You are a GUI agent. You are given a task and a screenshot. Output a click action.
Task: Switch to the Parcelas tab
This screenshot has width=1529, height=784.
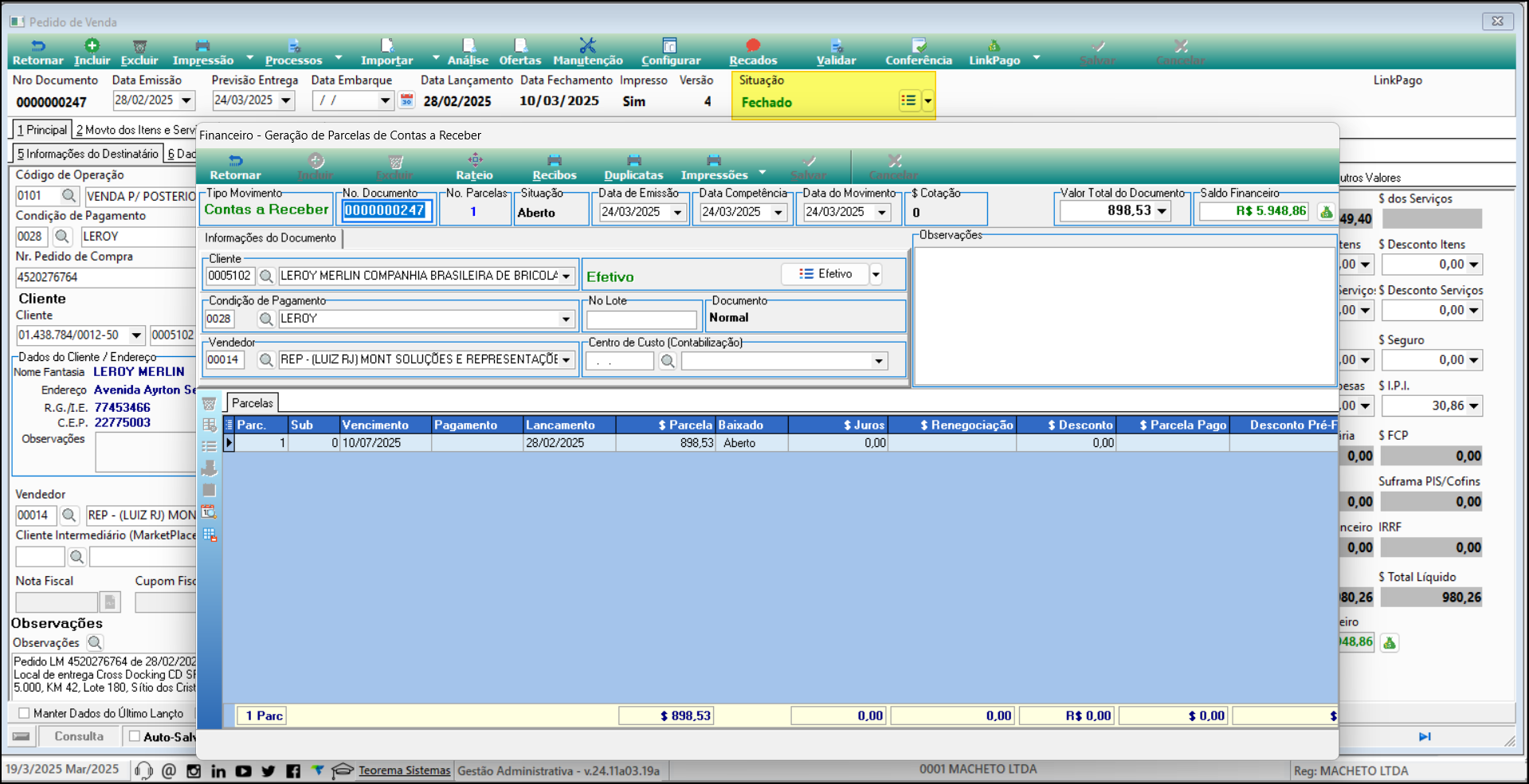coord(252,403)
